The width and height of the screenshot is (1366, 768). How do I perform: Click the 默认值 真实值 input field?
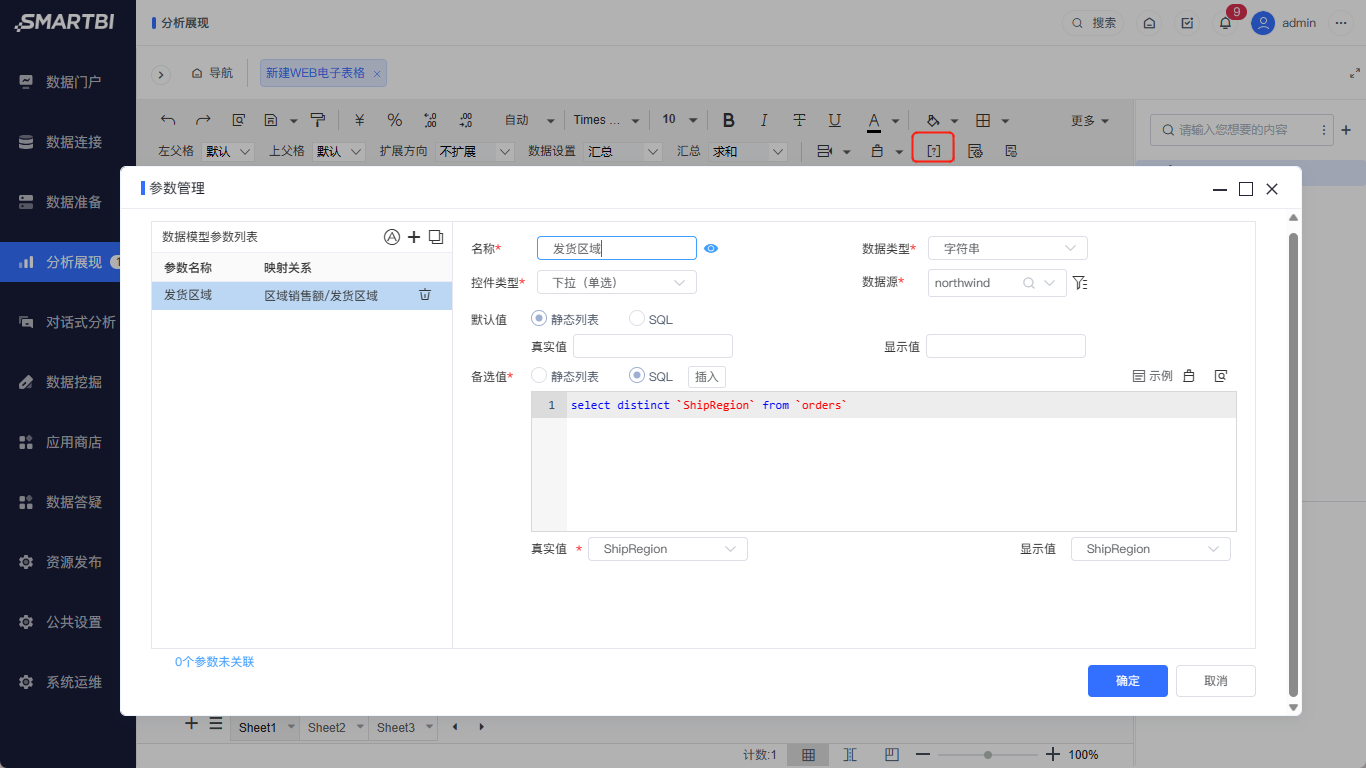(x=653, y=346)
